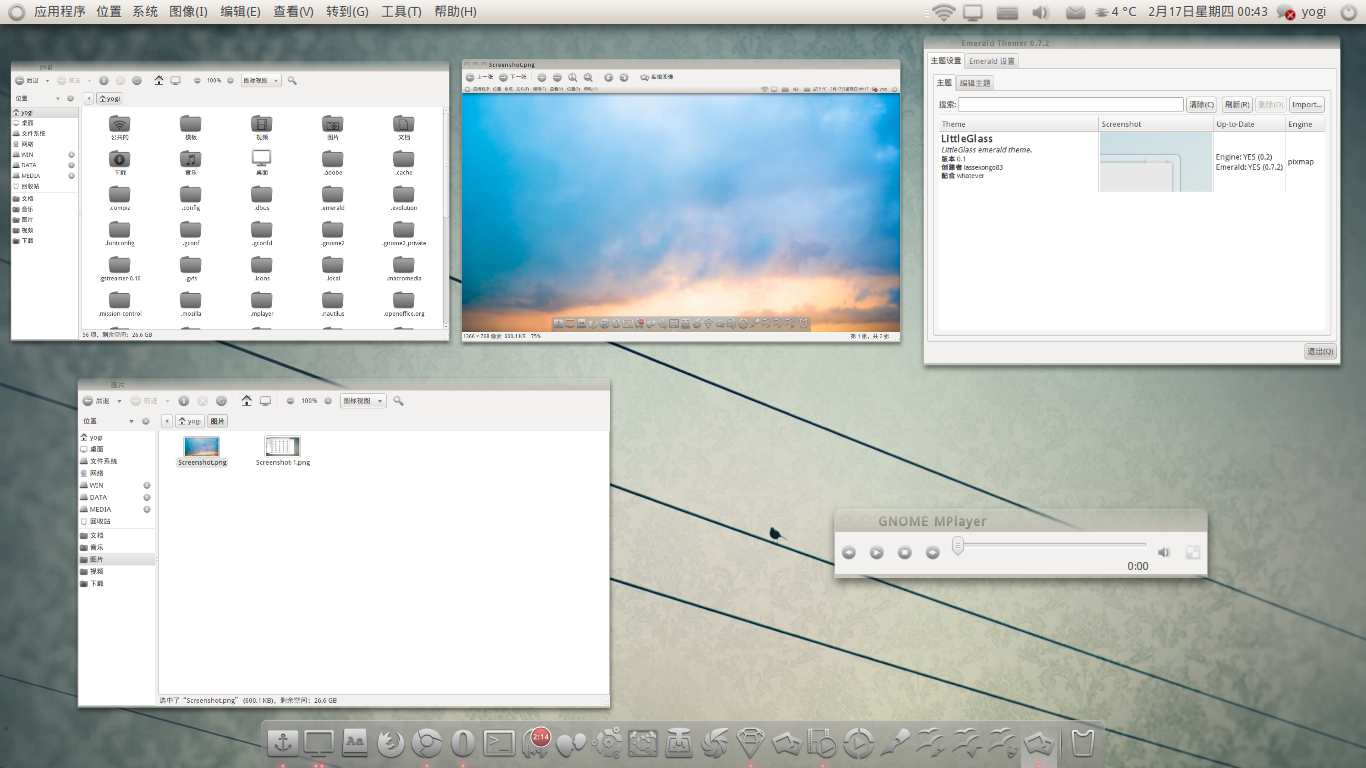
Task: Open back history arrow in 图片 window
Action: (x=119, y=401)
